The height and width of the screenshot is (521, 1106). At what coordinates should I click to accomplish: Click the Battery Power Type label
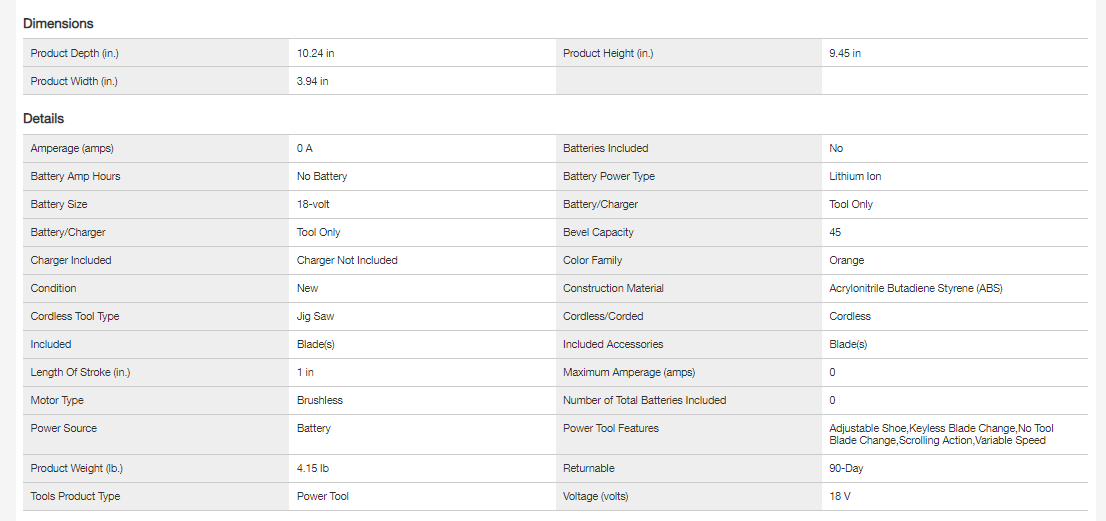point(609,176)
